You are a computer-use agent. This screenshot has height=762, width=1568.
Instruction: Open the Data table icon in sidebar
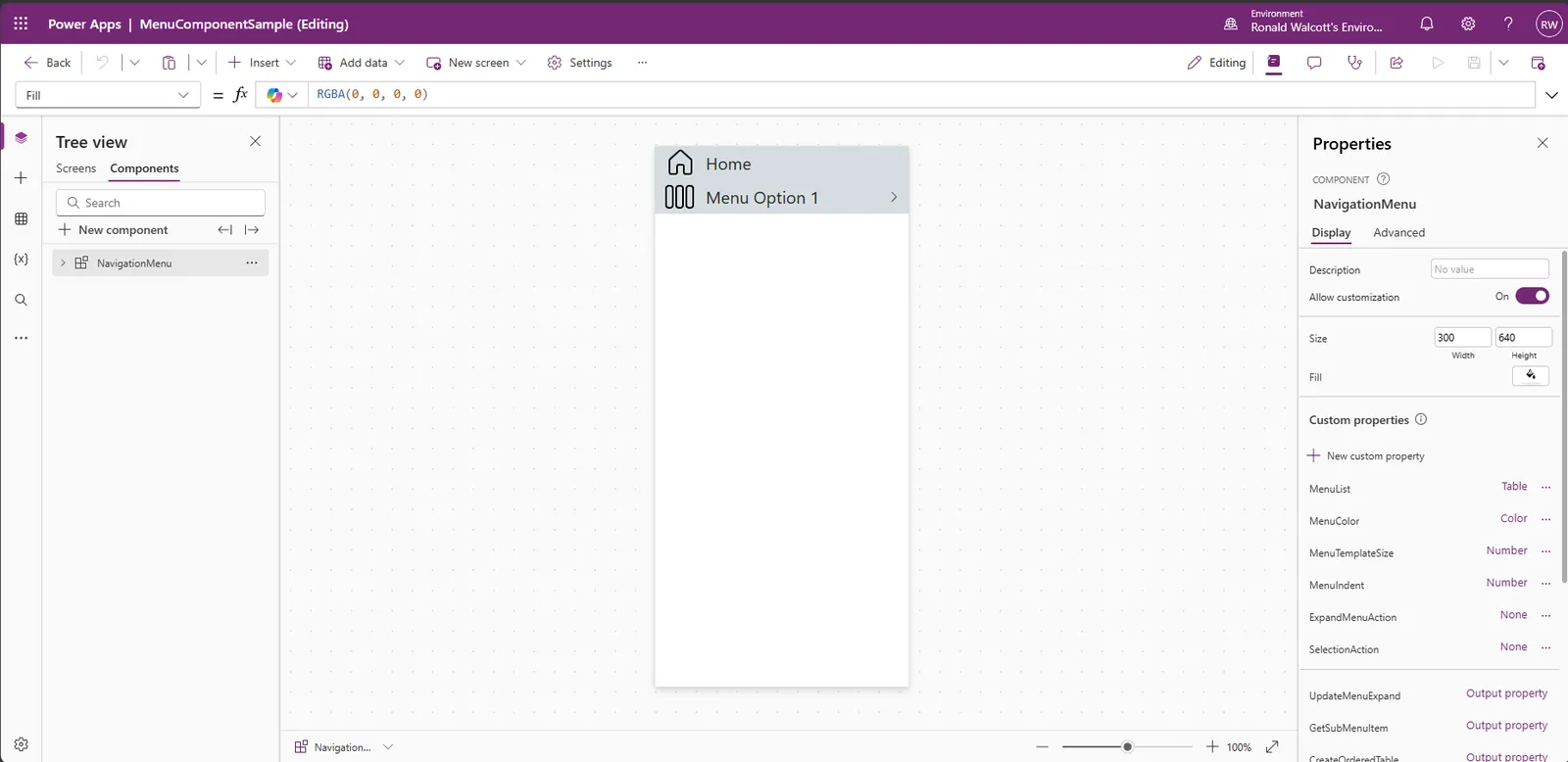[x=21, y=218]
